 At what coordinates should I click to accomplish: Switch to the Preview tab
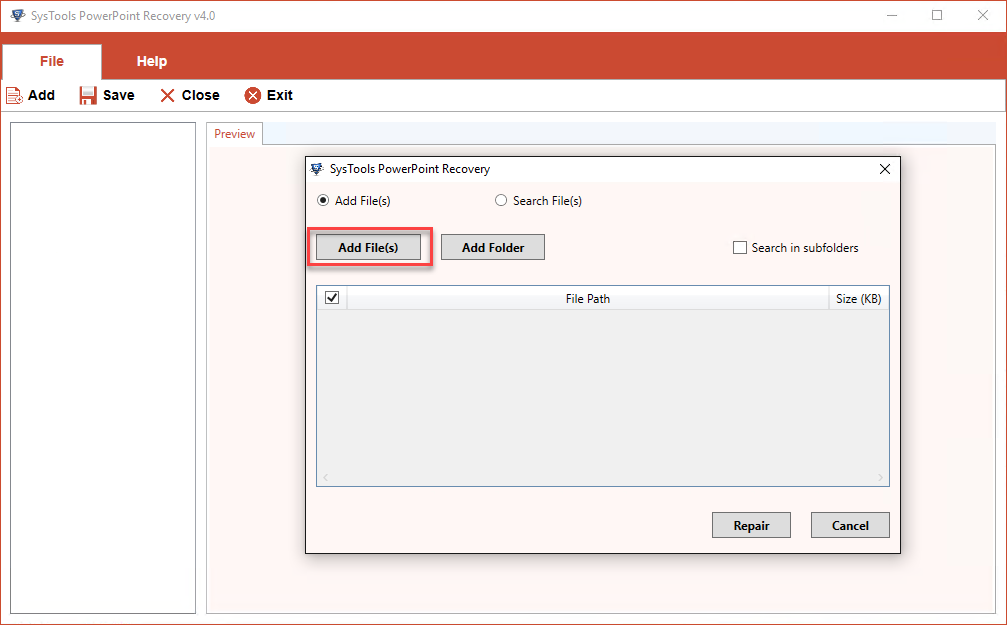pos(234,134)
